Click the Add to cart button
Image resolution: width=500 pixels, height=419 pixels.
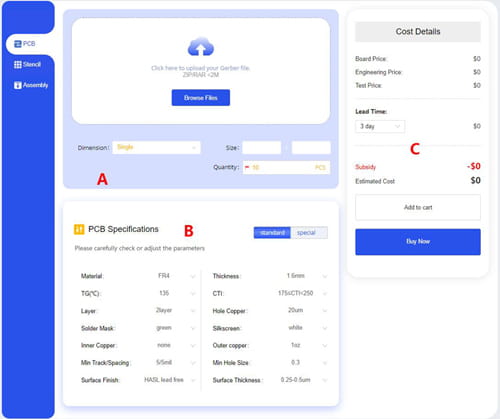coord(418,207)
